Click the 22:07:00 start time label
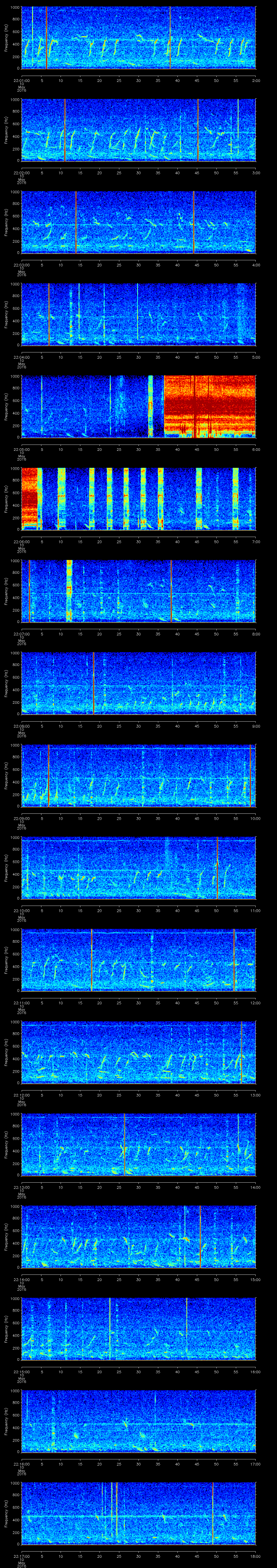The width and height of the screenshot is (277, 1568). coord(21,634)
